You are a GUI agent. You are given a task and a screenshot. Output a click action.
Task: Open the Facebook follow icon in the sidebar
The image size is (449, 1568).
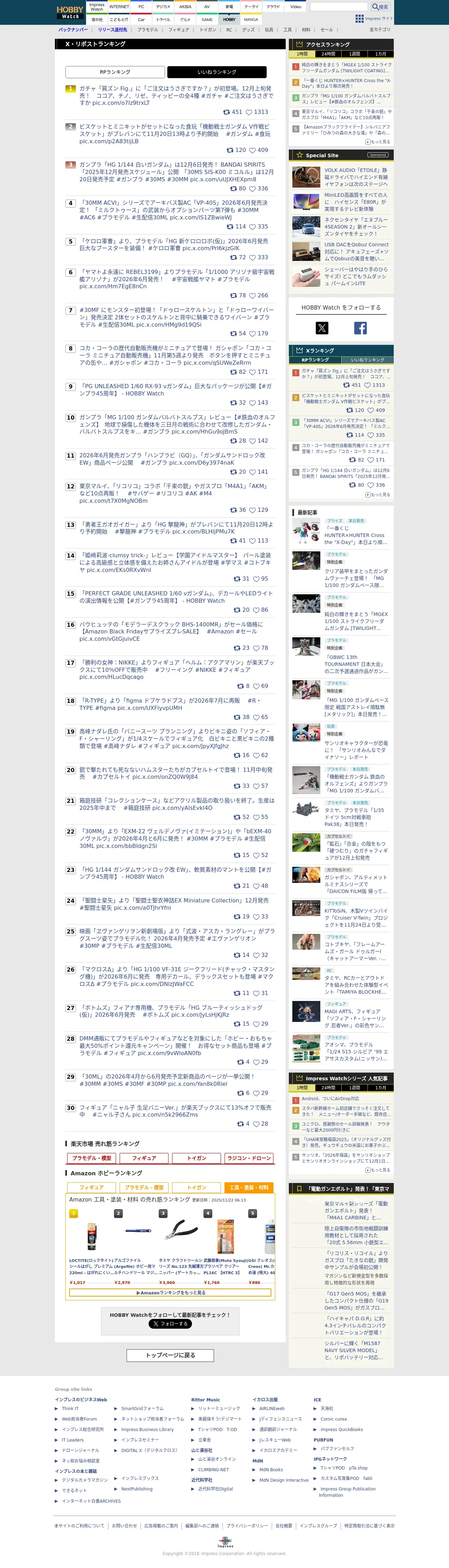click(x=361, y=328)
